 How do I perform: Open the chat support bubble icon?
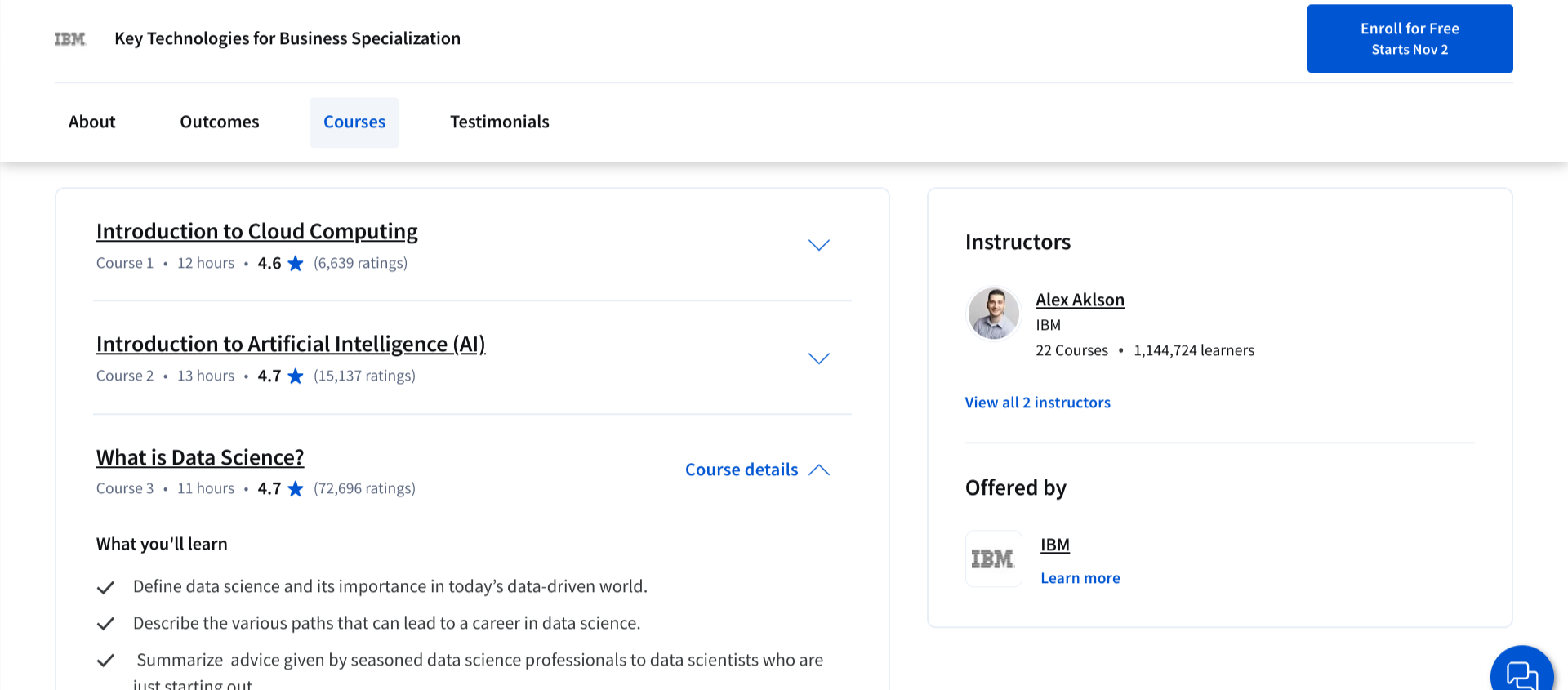pyautogui.click(x=1521, y=674)
